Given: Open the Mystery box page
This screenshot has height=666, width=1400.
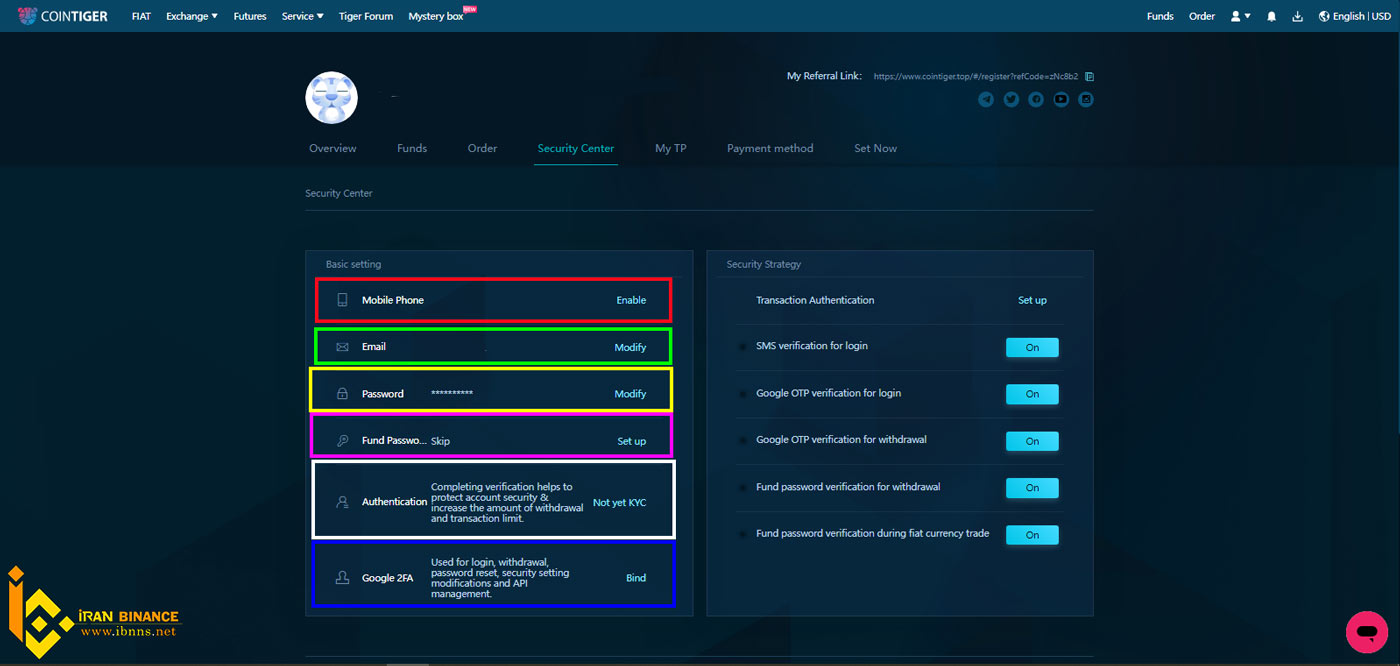Looking at the screenshot, I should point(436,16).
